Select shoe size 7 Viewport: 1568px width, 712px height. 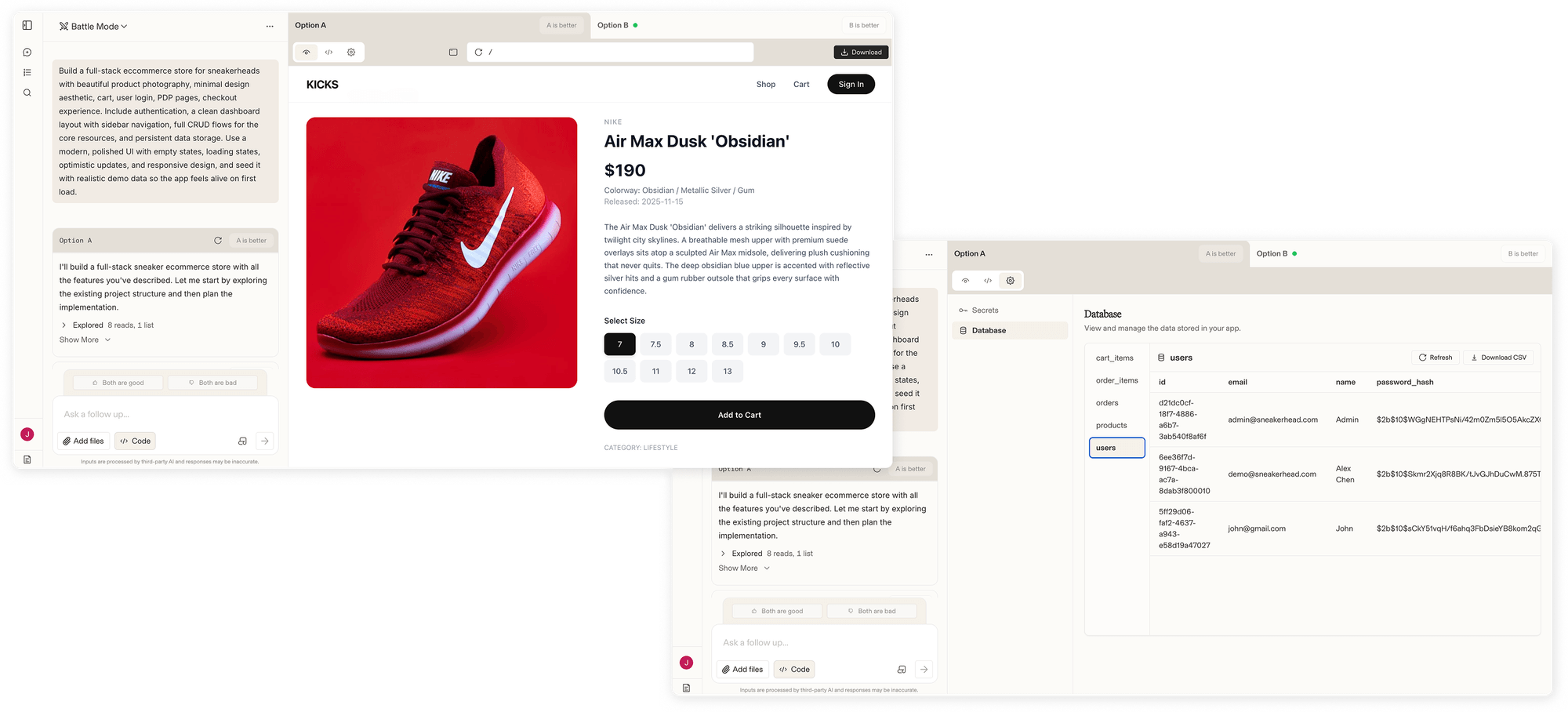point(619,344)
